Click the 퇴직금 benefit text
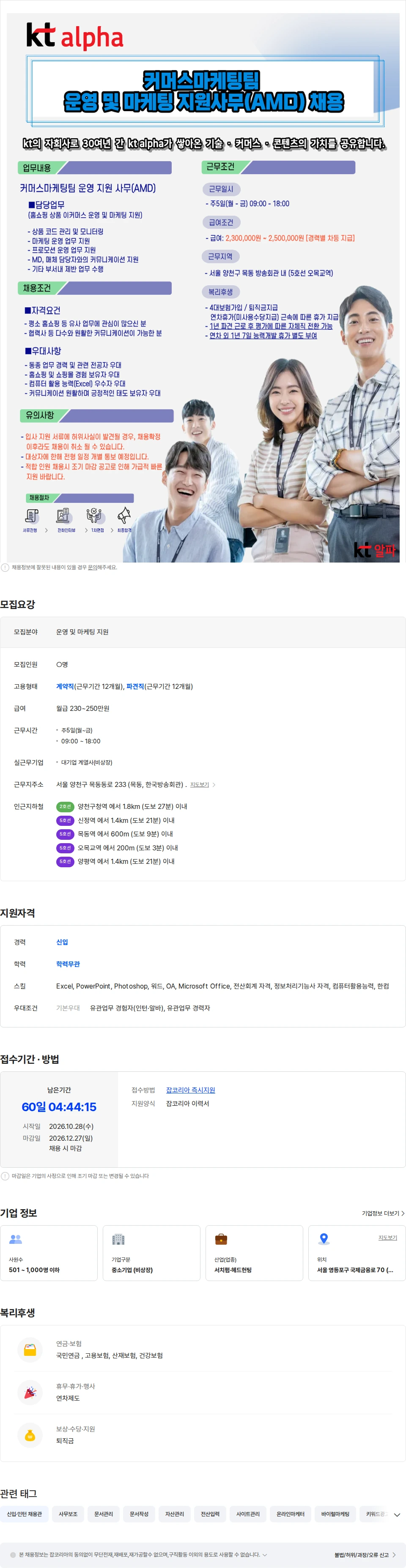Screen dimensions: 406x1568 (65, 1441)
